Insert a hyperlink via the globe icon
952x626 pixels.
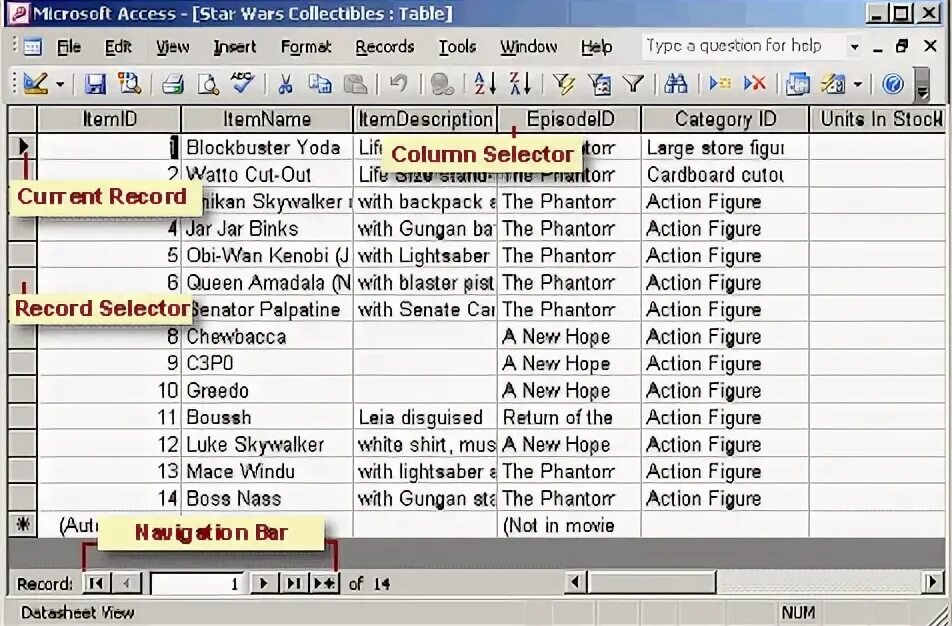(441, 84)
